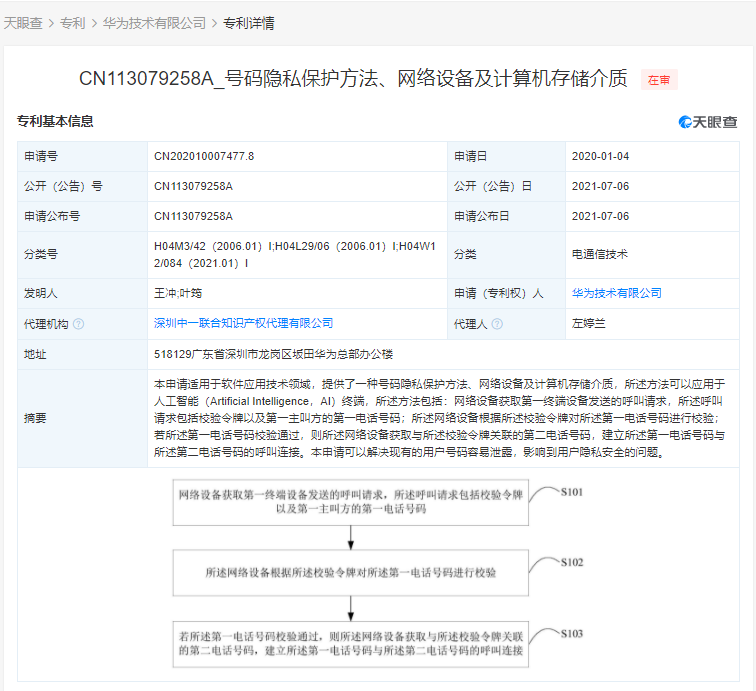The image size is (756, 691).
Task: Click the question mark icon beside 代理人
Action: tap(497, 324)
